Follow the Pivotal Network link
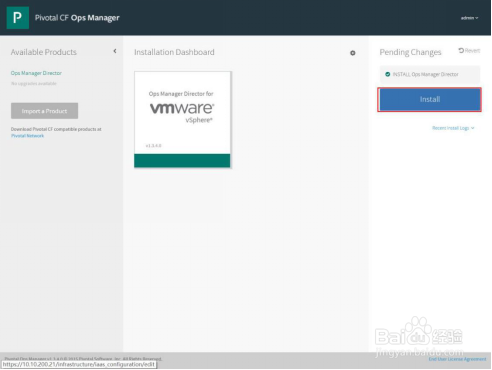Screen dimensions: 492x370 click(x=27, y=136)
